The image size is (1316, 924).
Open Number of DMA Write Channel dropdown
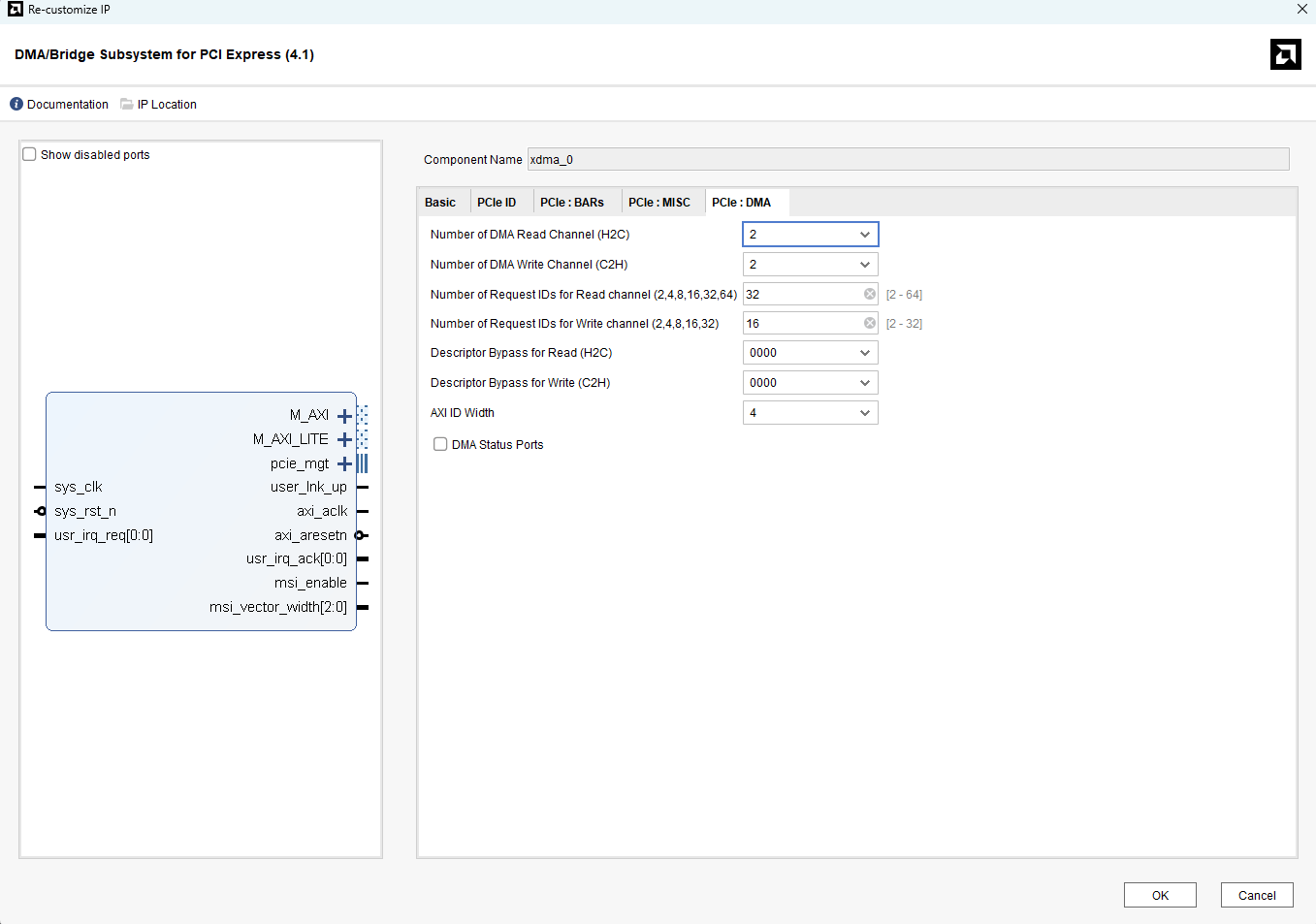coord(810,265)
